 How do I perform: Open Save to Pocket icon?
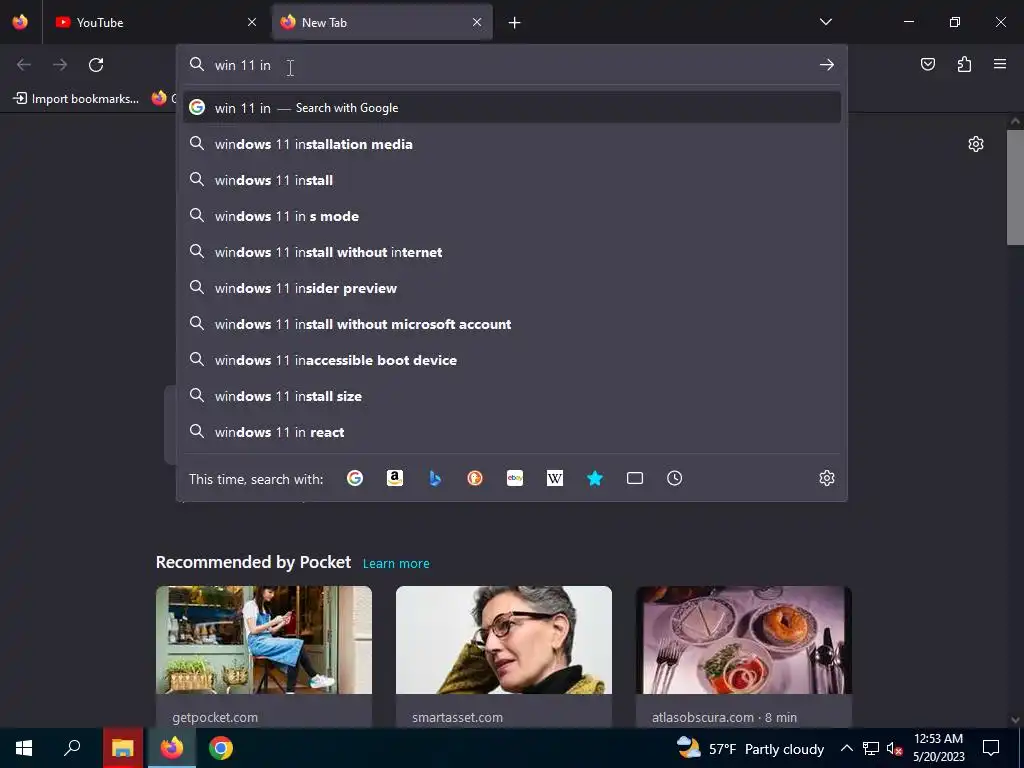pos(927,64)
